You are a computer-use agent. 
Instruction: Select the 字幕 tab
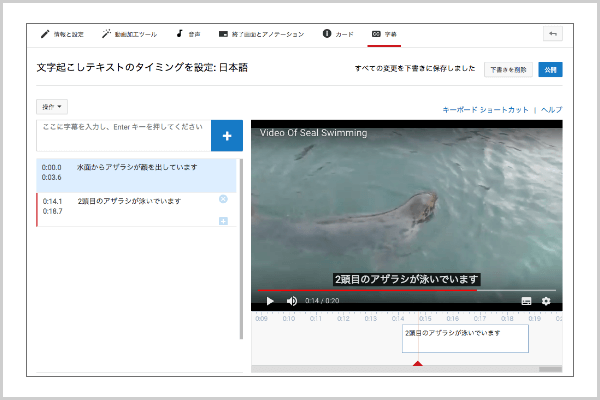point(384,34)
